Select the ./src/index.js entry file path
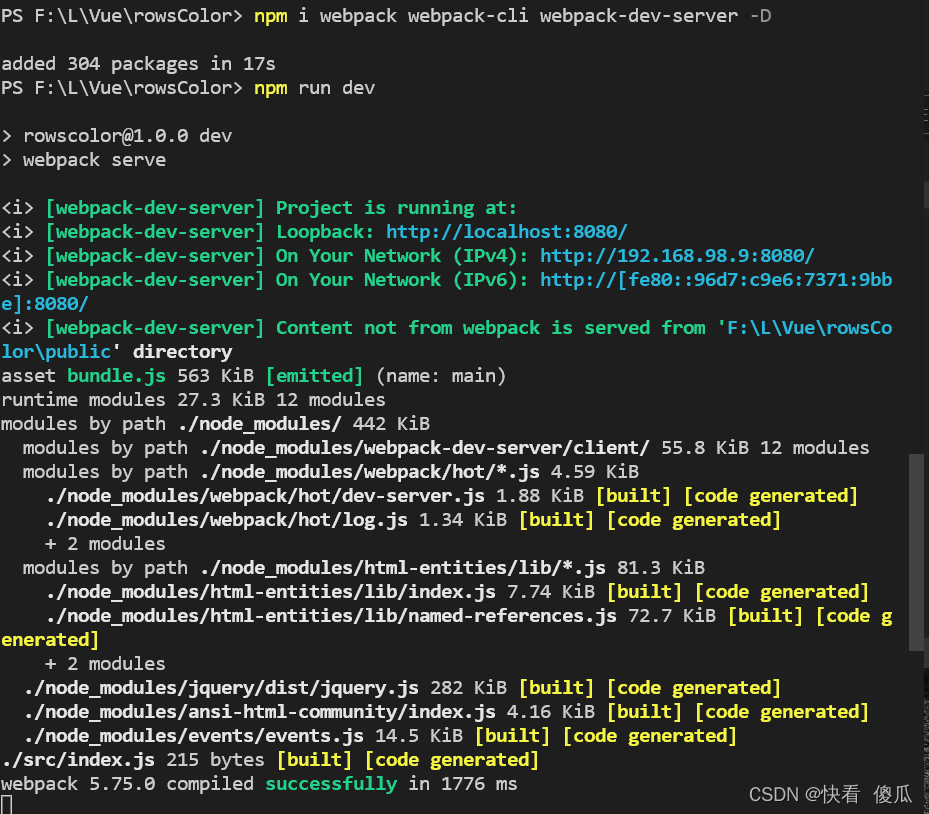Screen dimensions: 929x814 pos(76,759)
